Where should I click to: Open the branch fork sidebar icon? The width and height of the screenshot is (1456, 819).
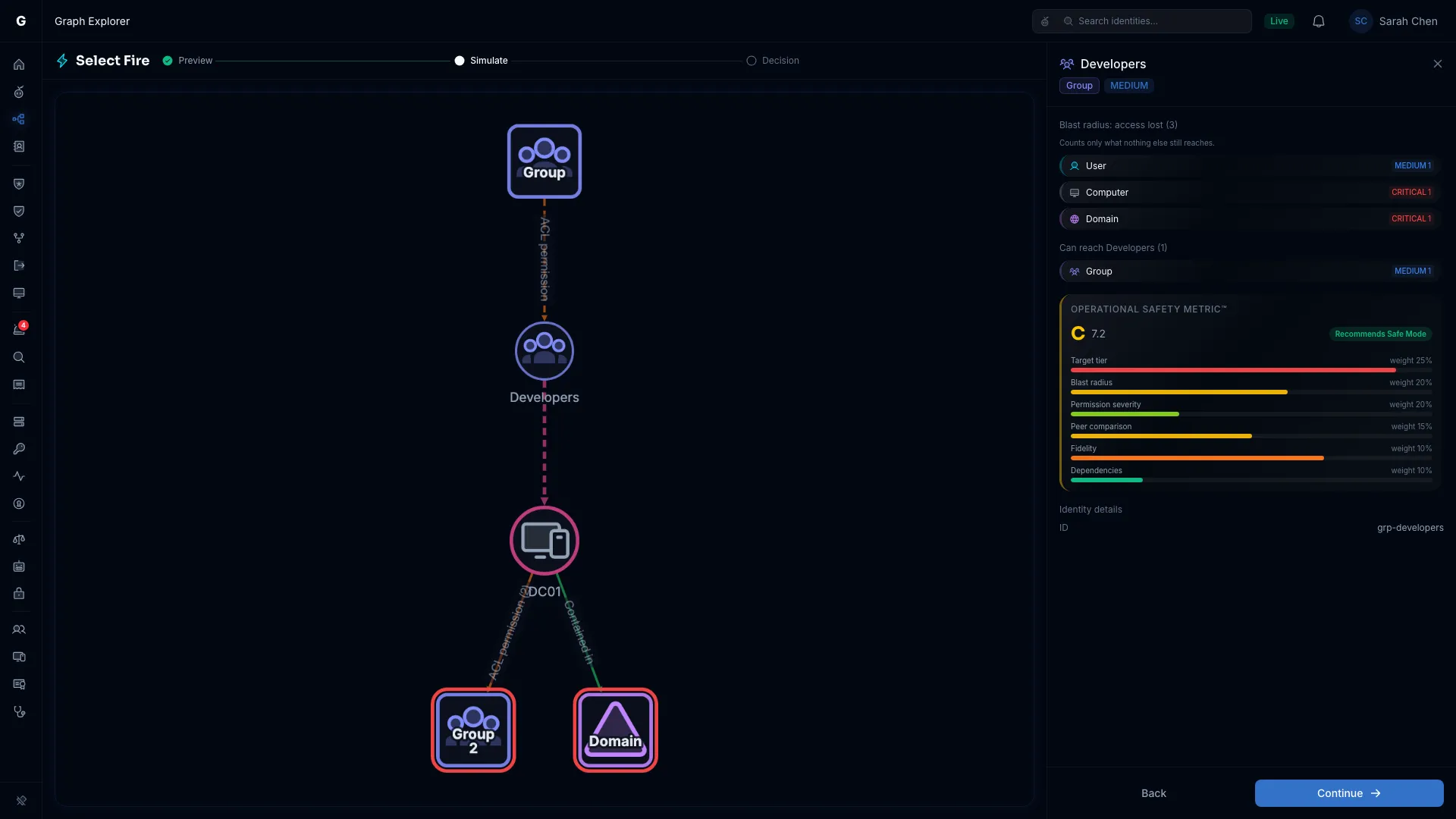pyautogui.click(x=19, y=238)
